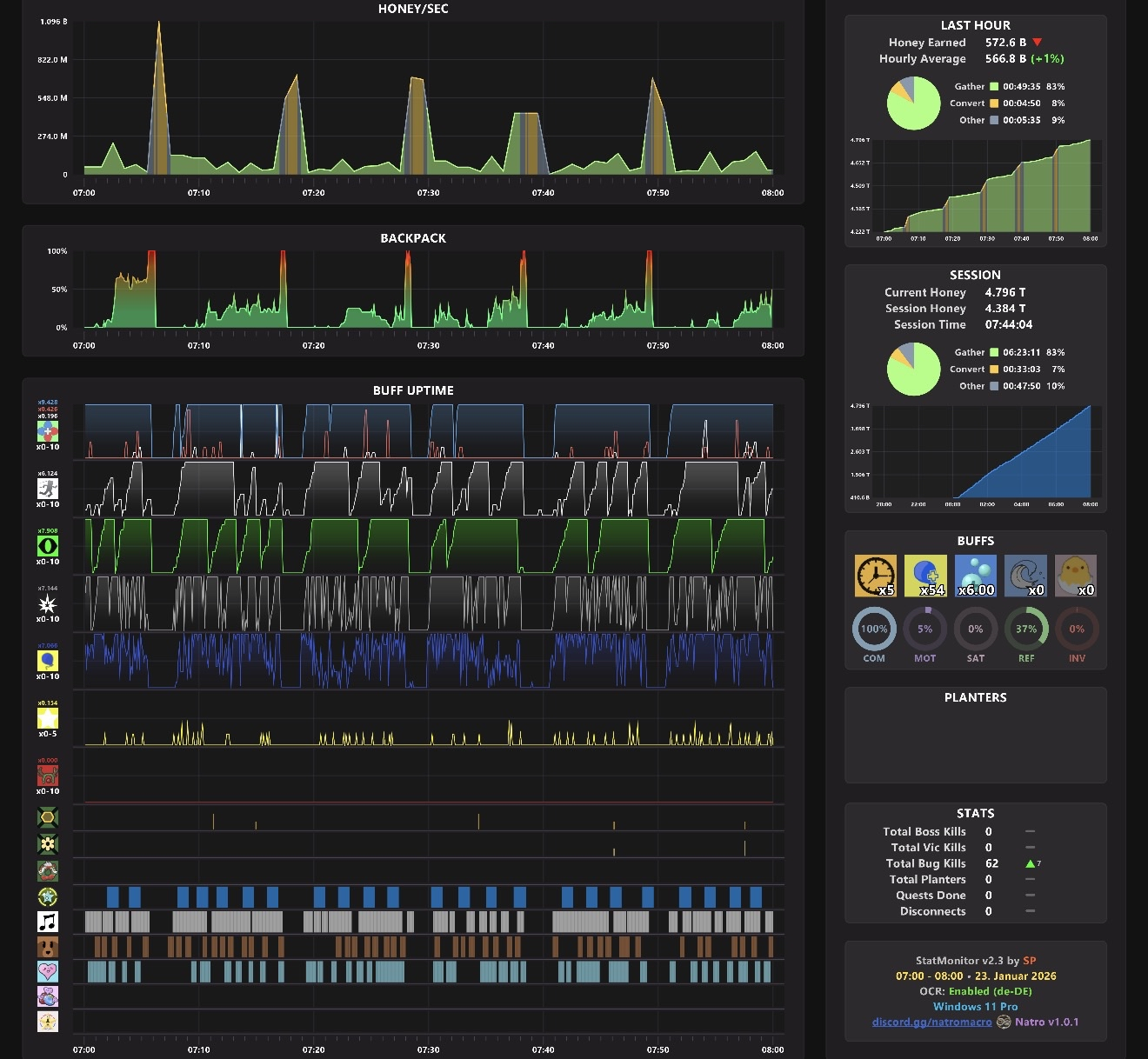The width and height of the screenshot is (1148, 1059).
Task: Click the last buff icon in Buff Uptime
Action: [48, 1022]
